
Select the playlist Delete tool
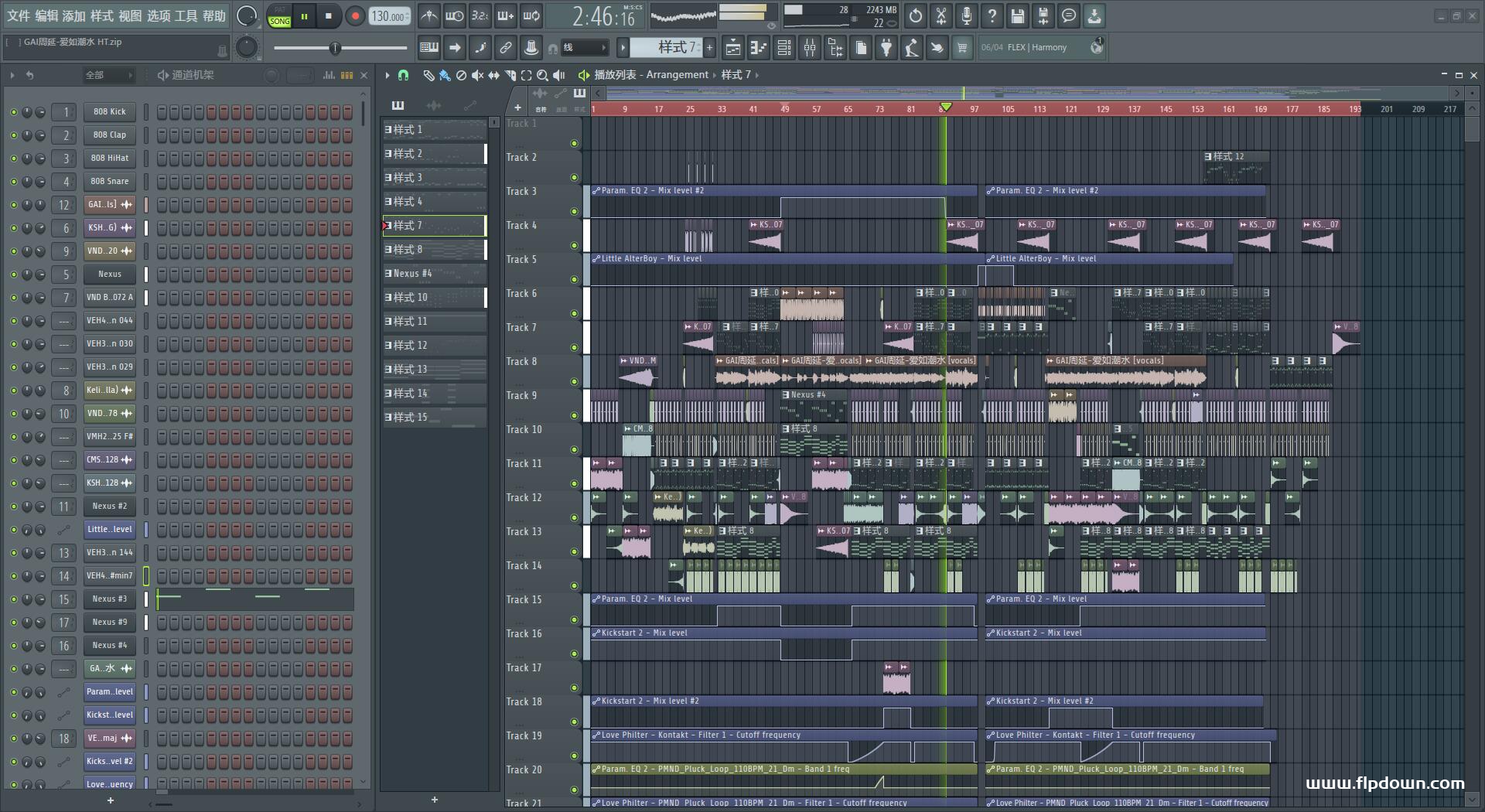click(461, 75)
